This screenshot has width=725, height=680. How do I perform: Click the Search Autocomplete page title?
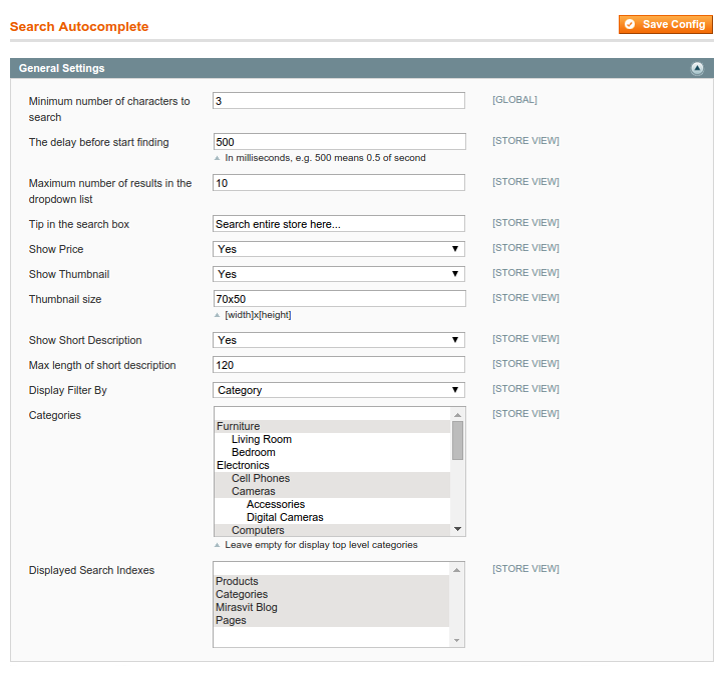point(79,26)
